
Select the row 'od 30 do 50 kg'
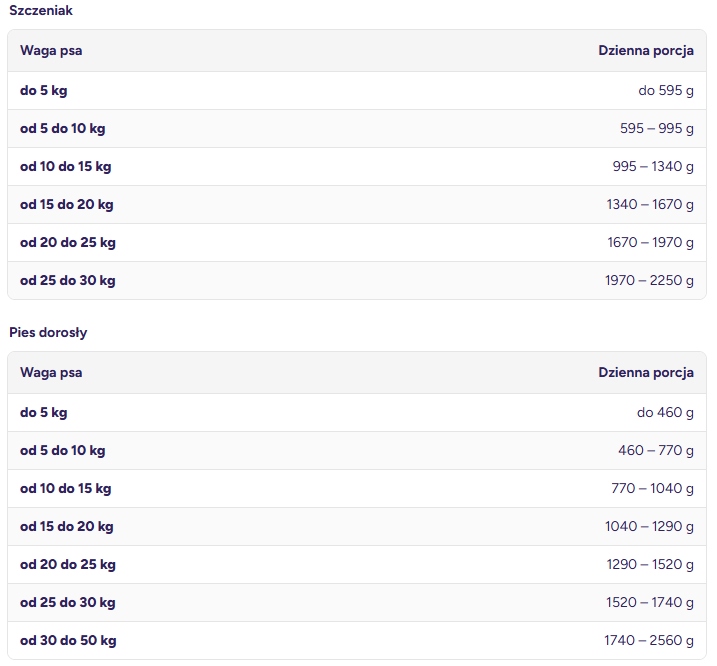pos(357,640)
